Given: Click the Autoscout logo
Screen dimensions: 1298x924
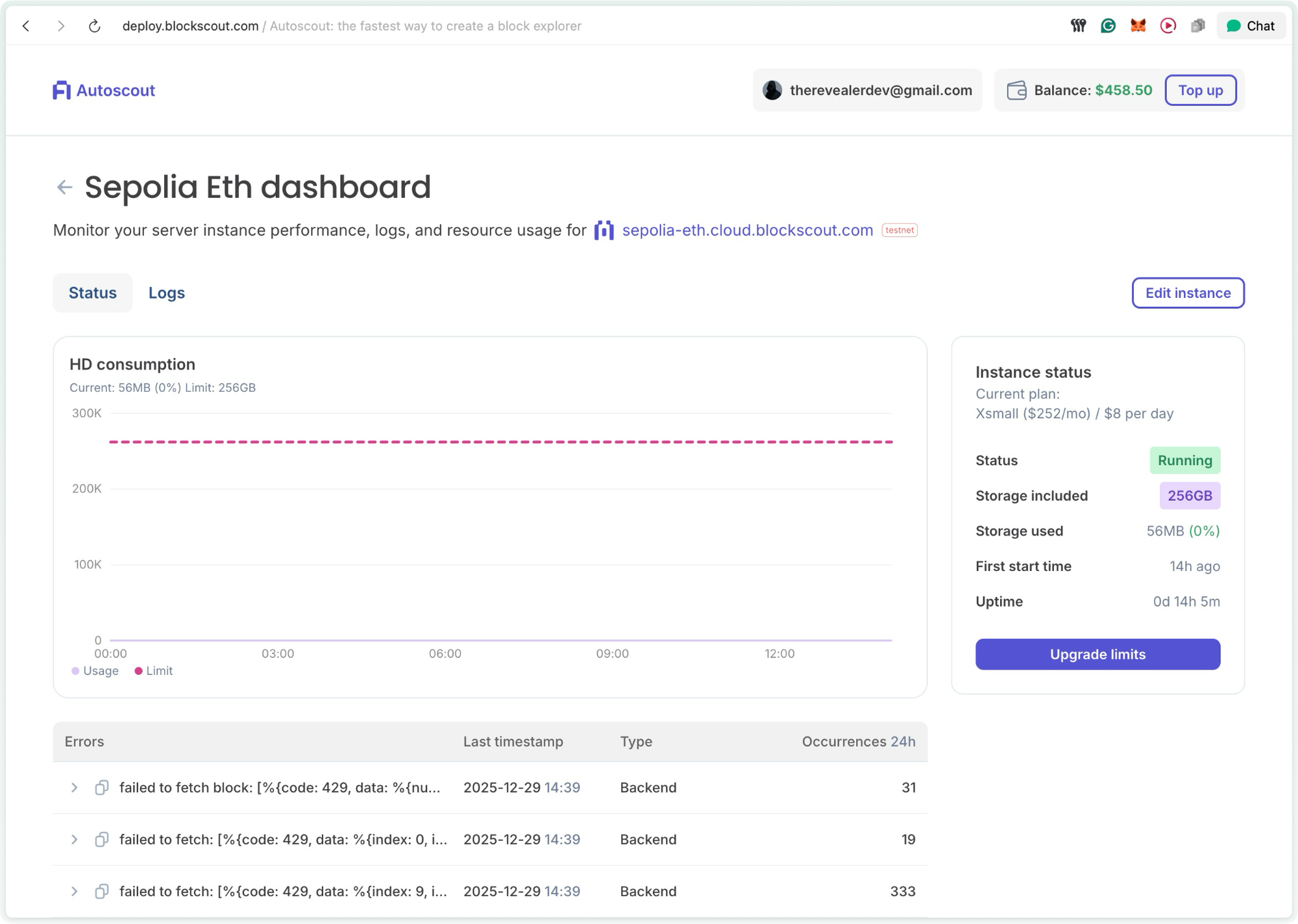Looking at the screenshot, I should pyautogui.click(x=103, y=90).
